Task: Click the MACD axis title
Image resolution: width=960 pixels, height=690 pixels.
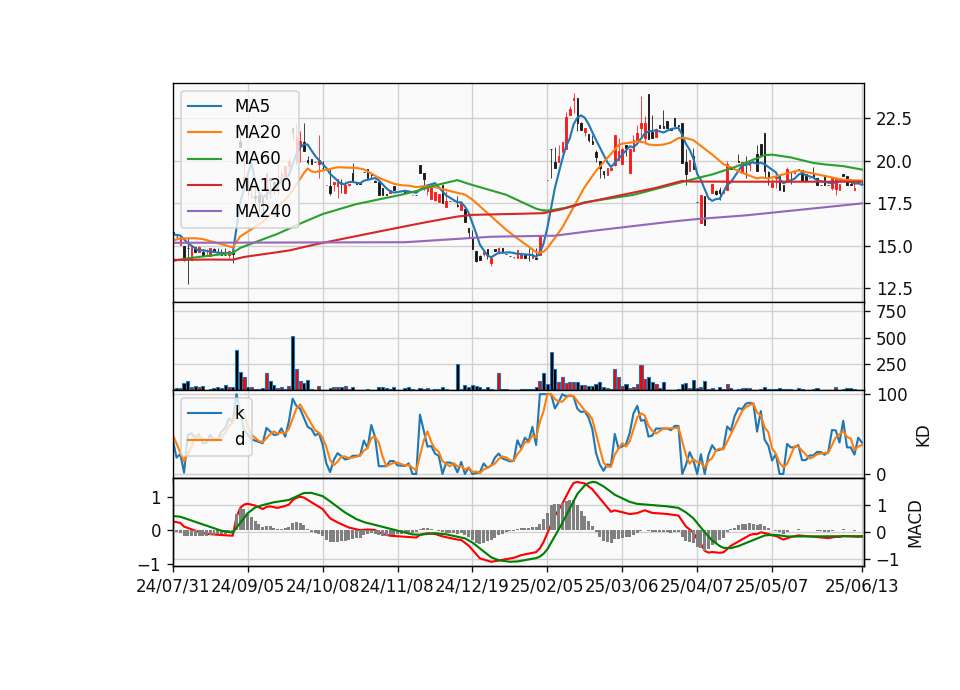Action: (x=914, y=524)
